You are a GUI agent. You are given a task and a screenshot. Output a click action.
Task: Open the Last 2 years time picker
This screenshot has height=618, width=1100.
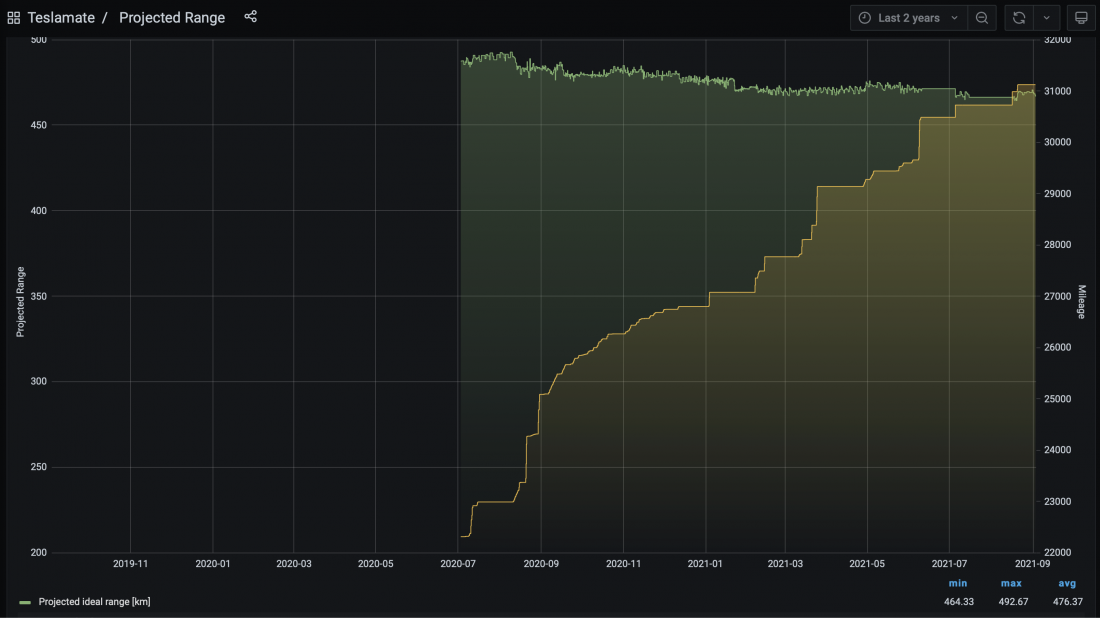click(x=908, y=18)
